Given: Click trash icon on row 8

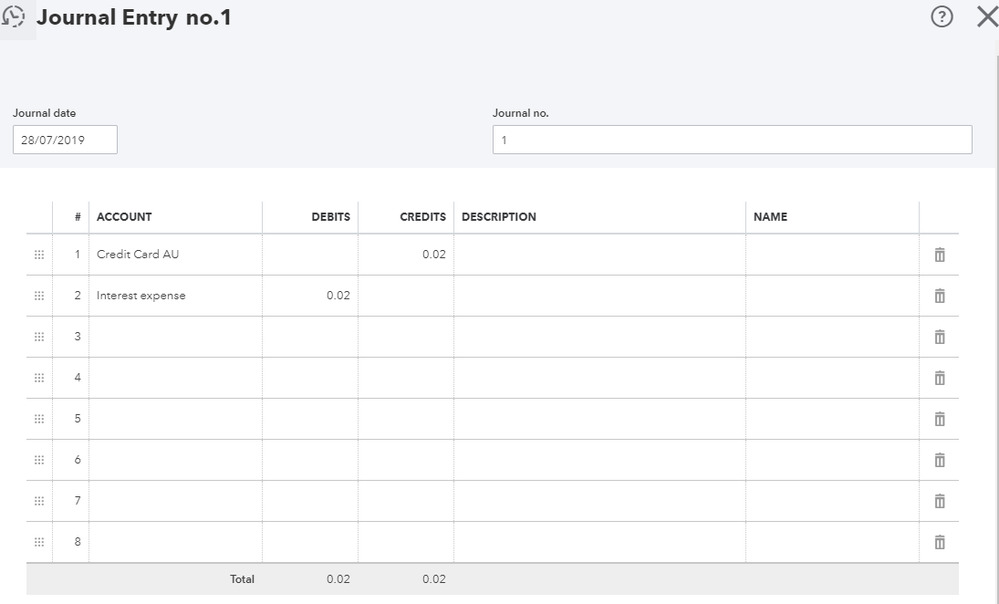Looking at the screenshot, I should tap(939, 542).
